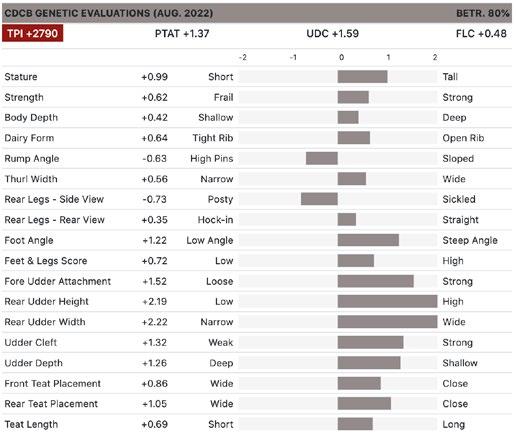Click the Steep Angle label
516x434 pixels.
point(470,240)
